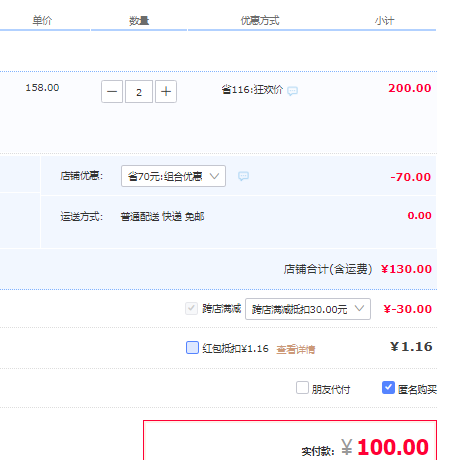This screenshot has height=460, width=462.
Task: Expand the 跨店满减抵扣30.00元 dropdown
Action: coord(308,309)
